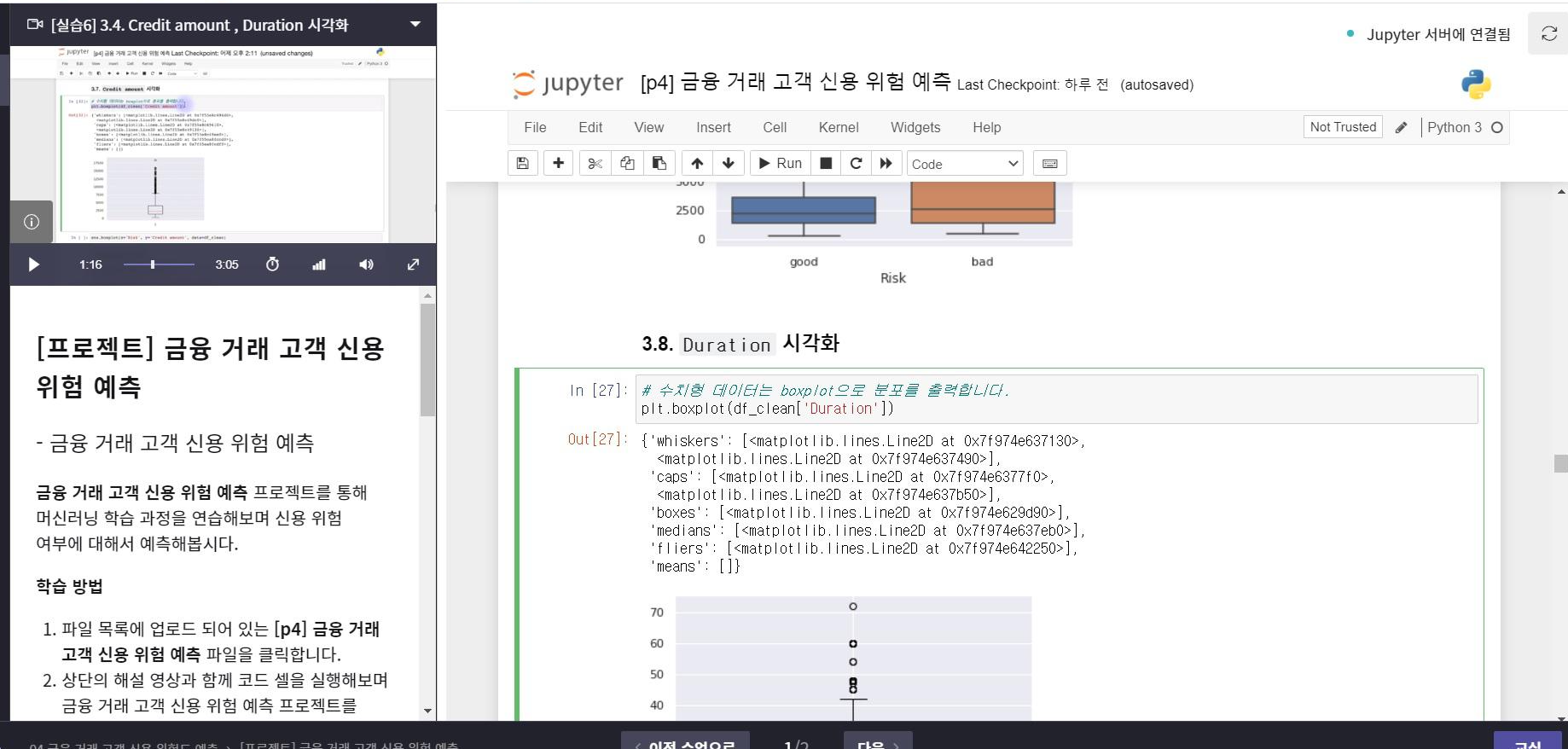
Task: Move the selected cell down
Action: pos(729,163)
